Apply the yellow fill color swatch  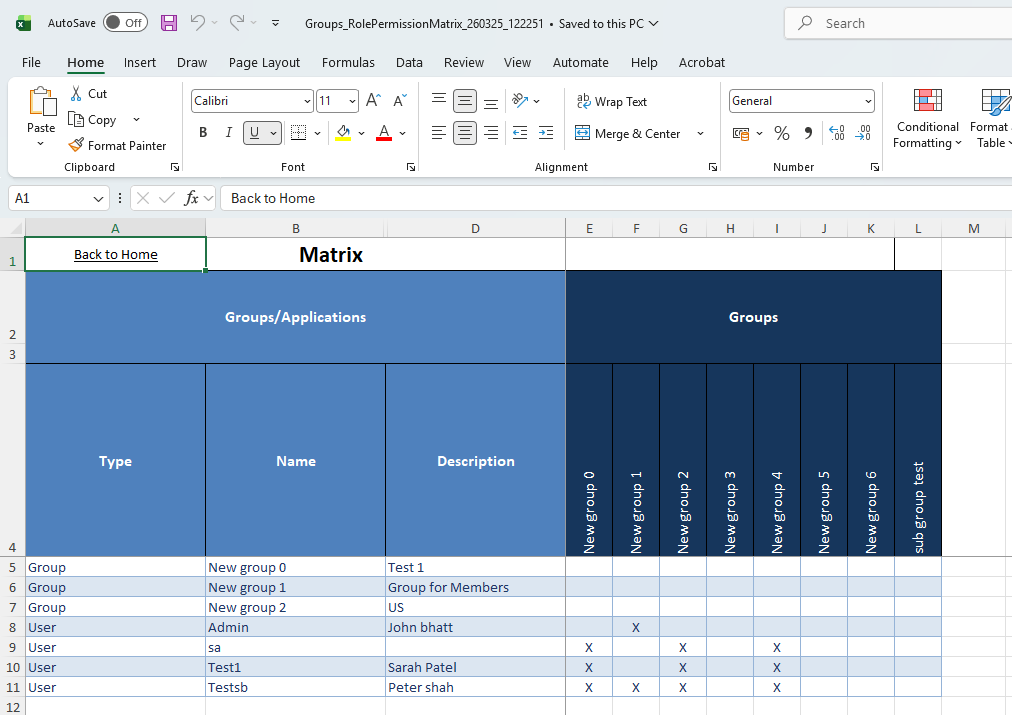pyautogui.click(x=343, y=133)
